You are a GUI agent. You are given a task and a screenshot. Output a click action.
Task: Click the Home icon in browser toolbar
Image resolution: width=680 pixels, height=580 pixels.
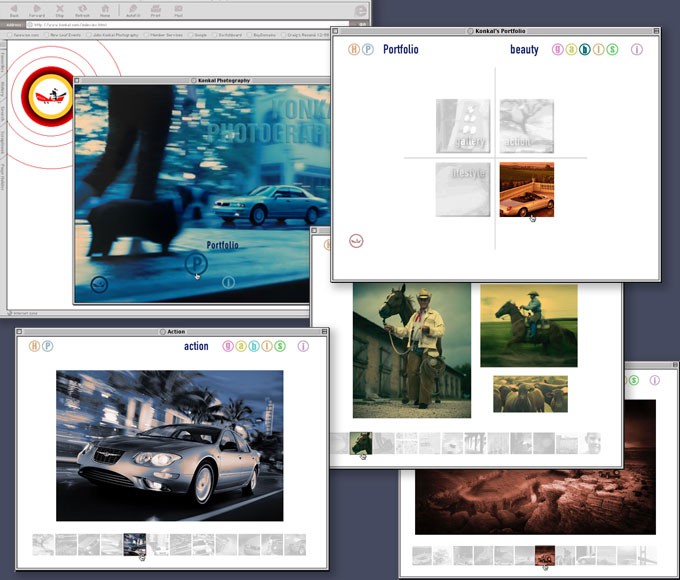105,11
